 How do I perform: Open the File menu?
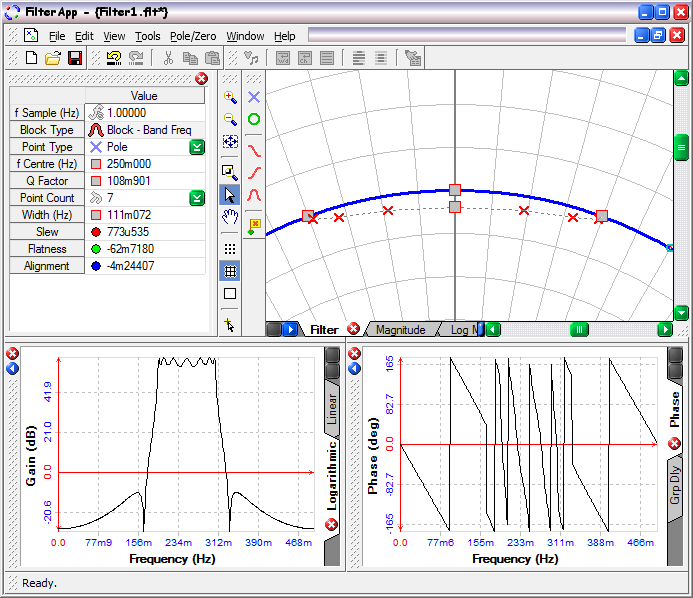click(x=57, y=36)
